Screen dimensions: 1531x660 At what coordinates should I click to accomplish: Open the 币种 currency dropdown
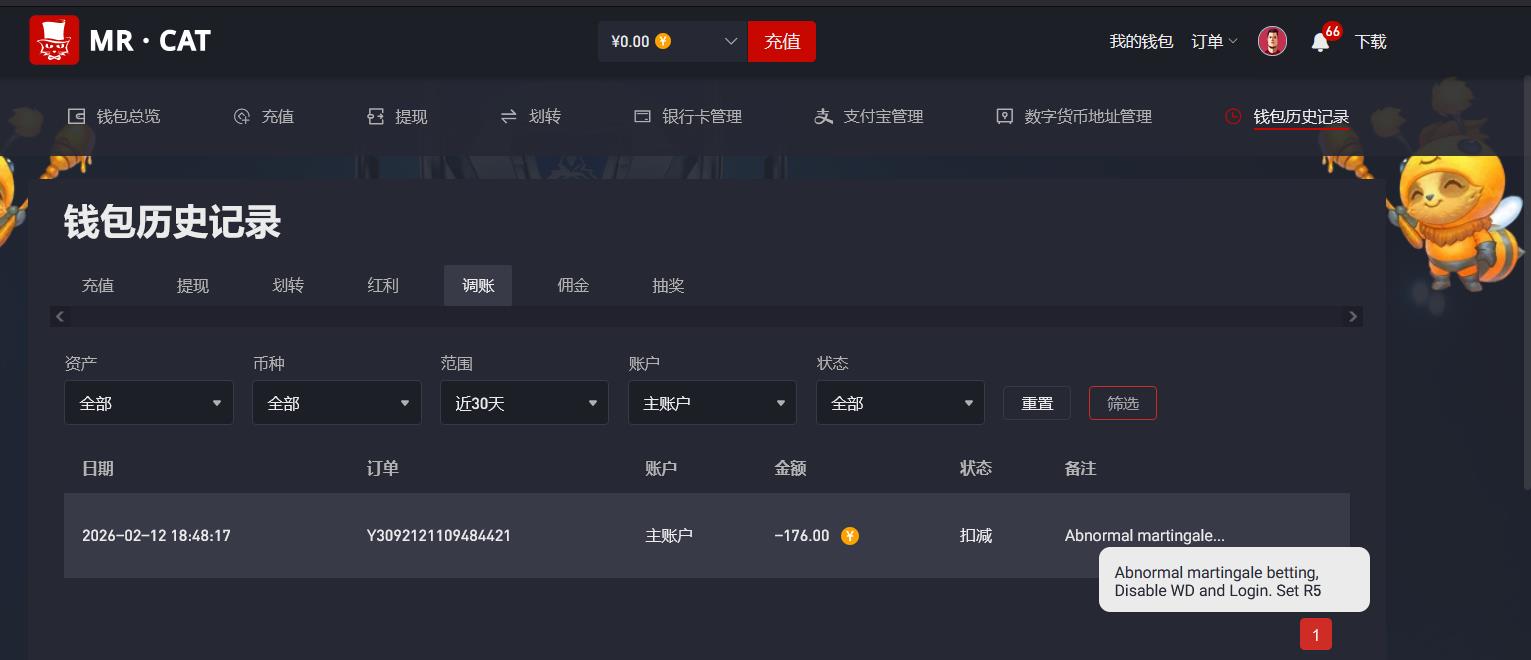pos(337,402)
